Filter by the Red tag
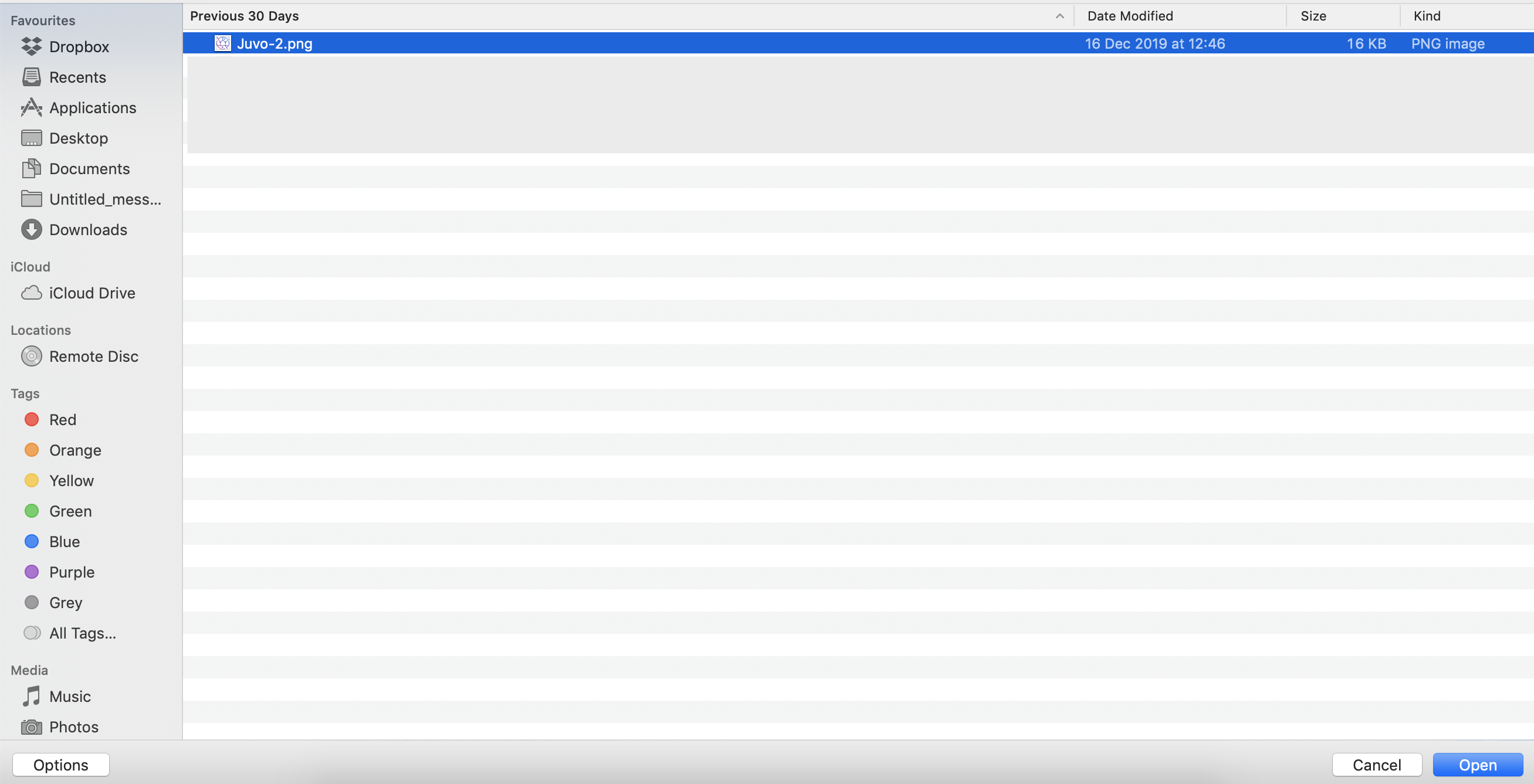1534x784 pixels. tap(63, 420)
